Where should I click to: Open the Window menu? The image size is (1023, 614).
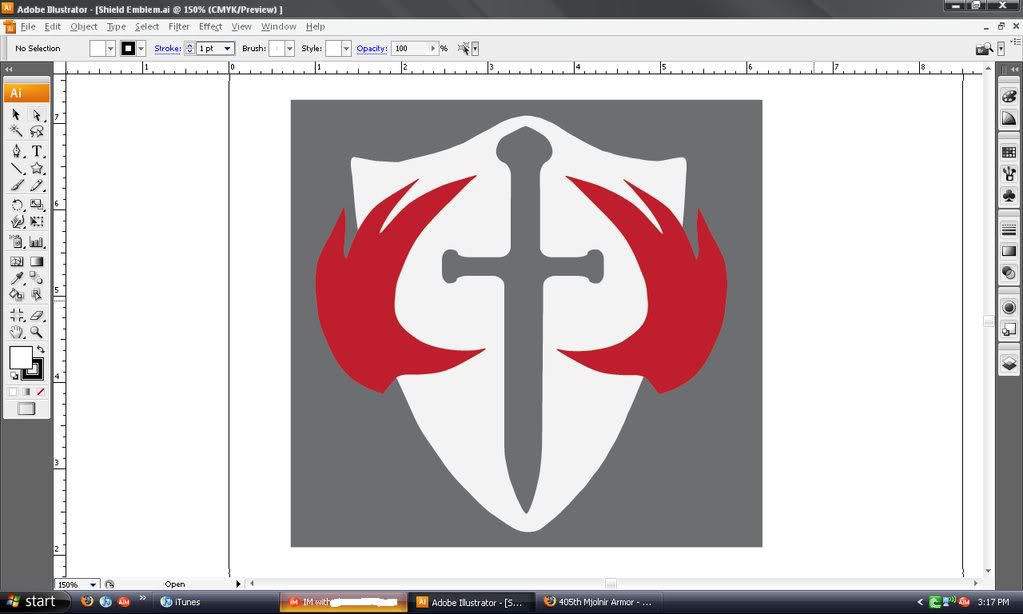277,27
